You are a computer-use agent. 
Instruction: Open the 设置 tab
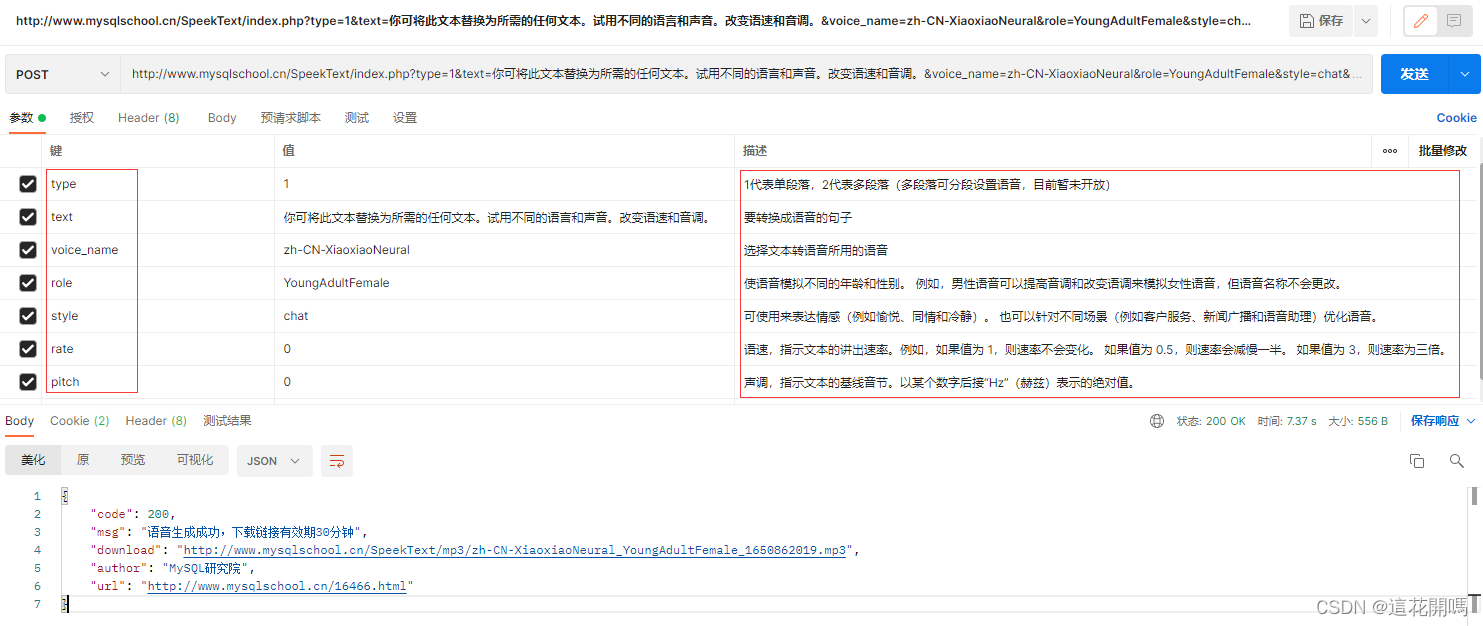coord(405,118)
